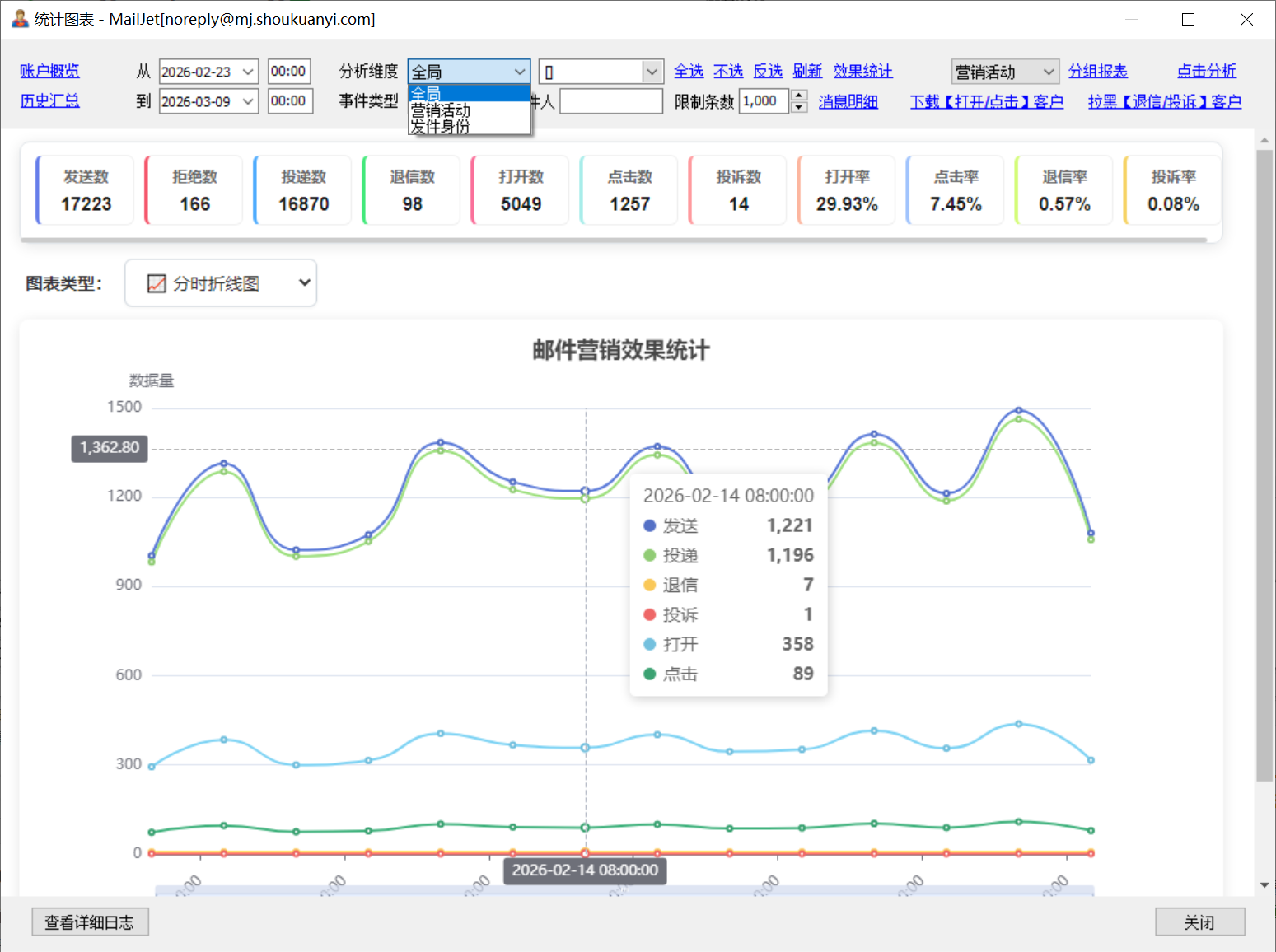
Task: Choose 发件身份 from the dimension list
Action: [x=441, y=127]
